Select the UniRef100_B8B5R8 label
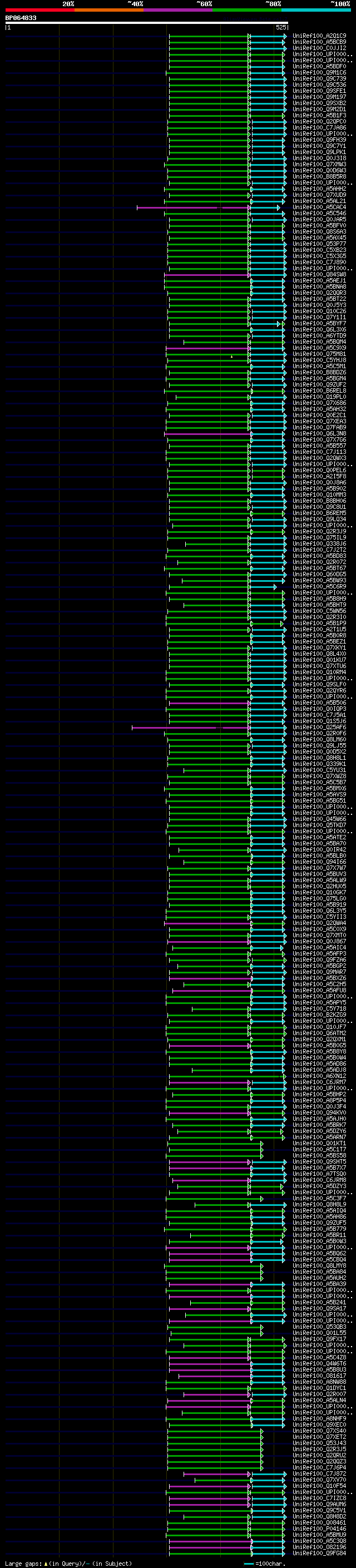 319,176
